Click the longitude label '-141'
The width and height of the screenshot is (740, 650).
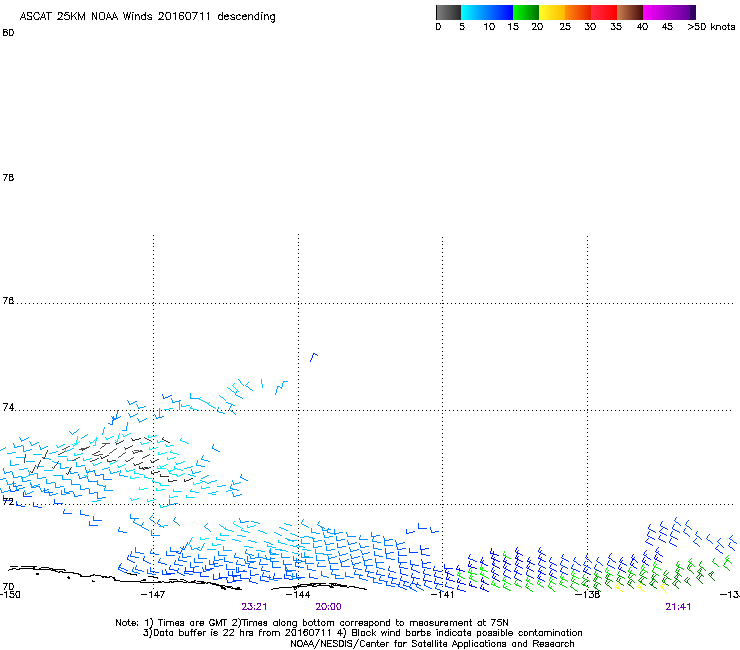coord(442,595)
